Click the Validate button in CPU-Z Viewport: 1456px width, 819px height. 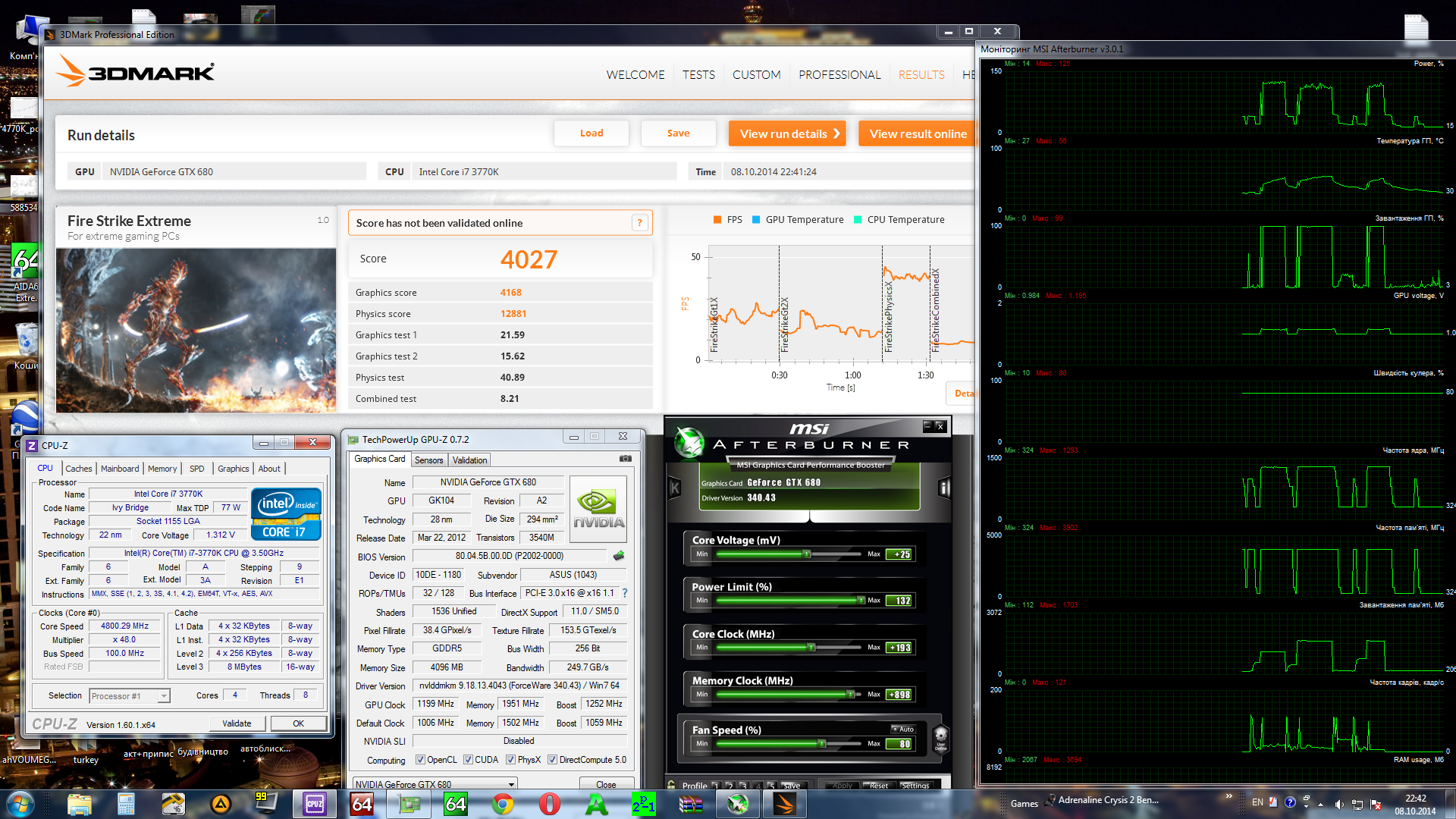click(x=237, y=723)
